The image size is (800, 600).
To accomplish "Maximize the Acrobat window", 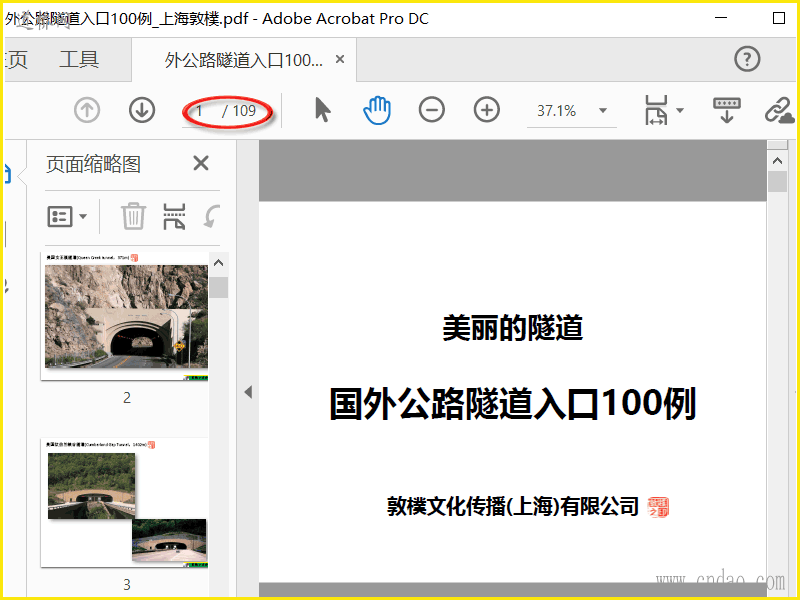I will 779,18.
